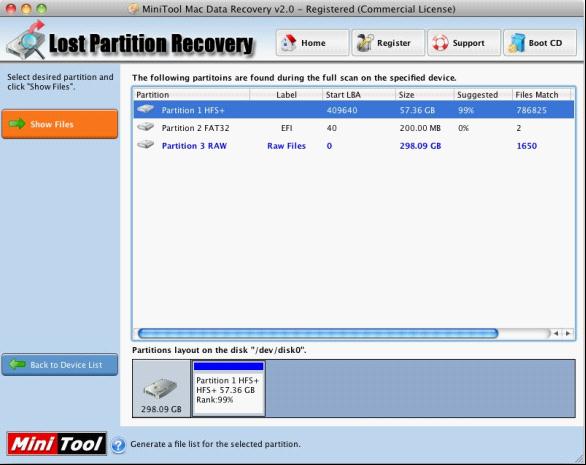
Task: Select the Partition 3 RAW row
Action: pyautogui.click(x=354, y=146)
